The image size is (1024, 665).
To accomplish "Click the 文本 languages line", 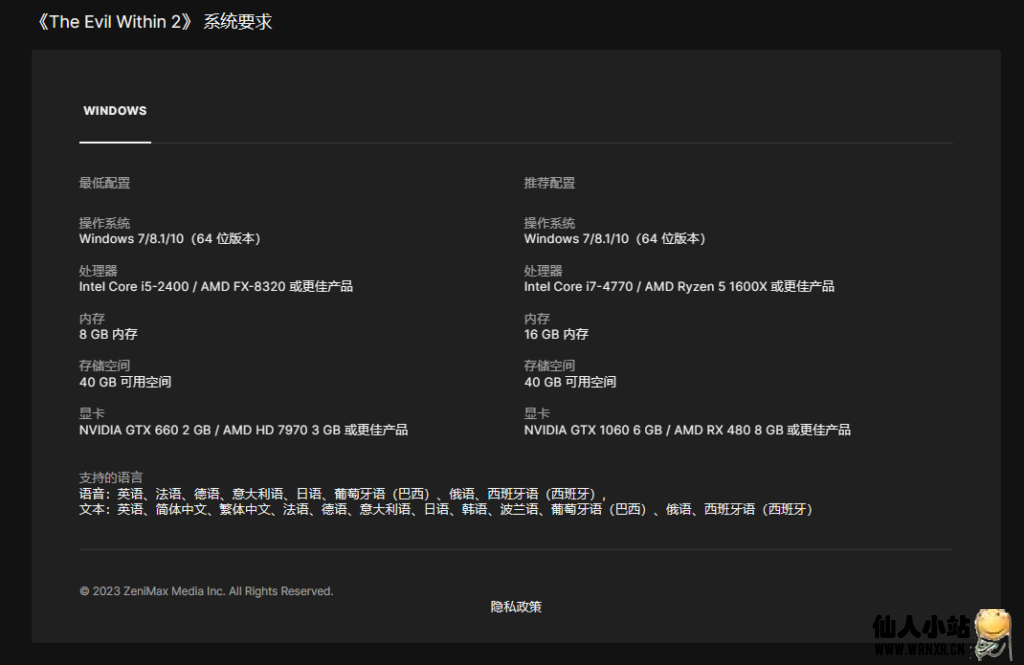I will [445, 509].
